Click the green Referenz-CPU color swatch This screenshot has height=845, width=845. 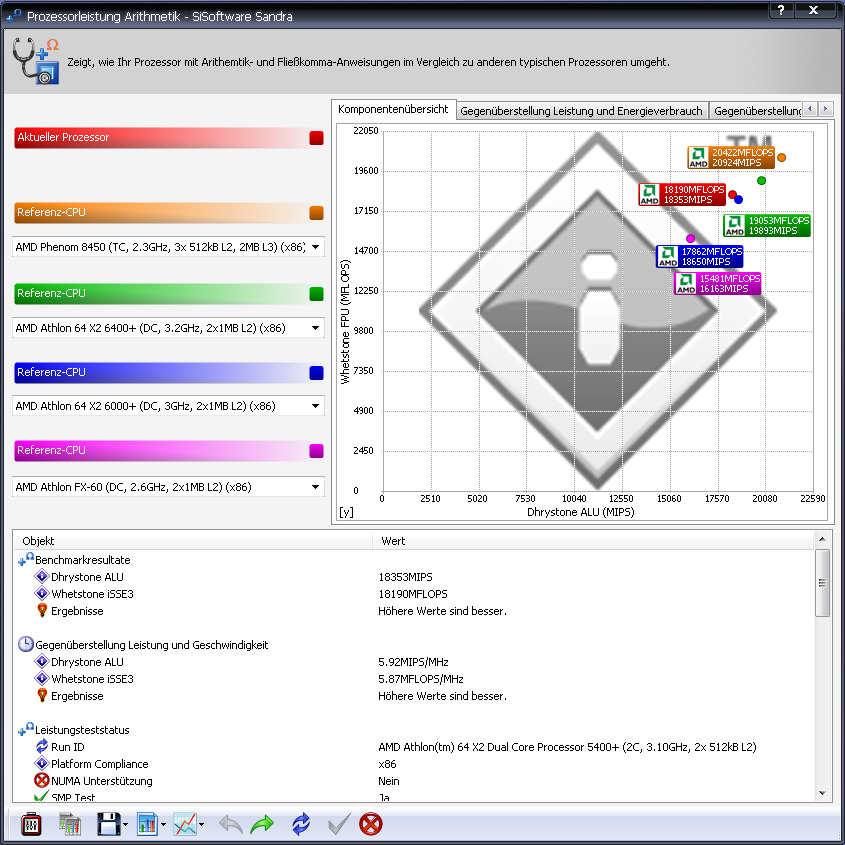tap(316, 294)
